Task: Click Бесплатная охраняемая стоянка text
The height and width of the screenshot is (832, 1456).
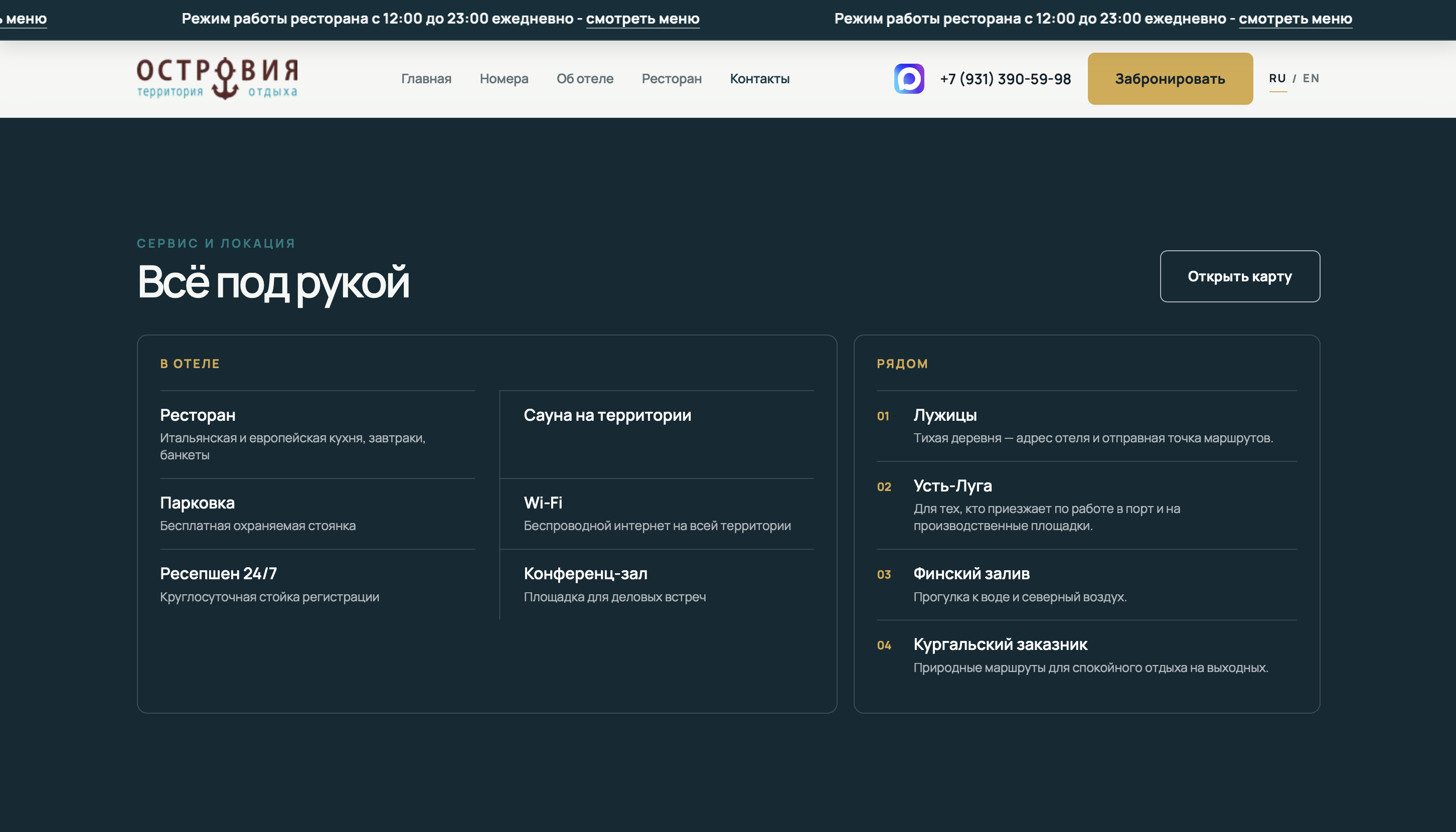Action: click(258, 526)
